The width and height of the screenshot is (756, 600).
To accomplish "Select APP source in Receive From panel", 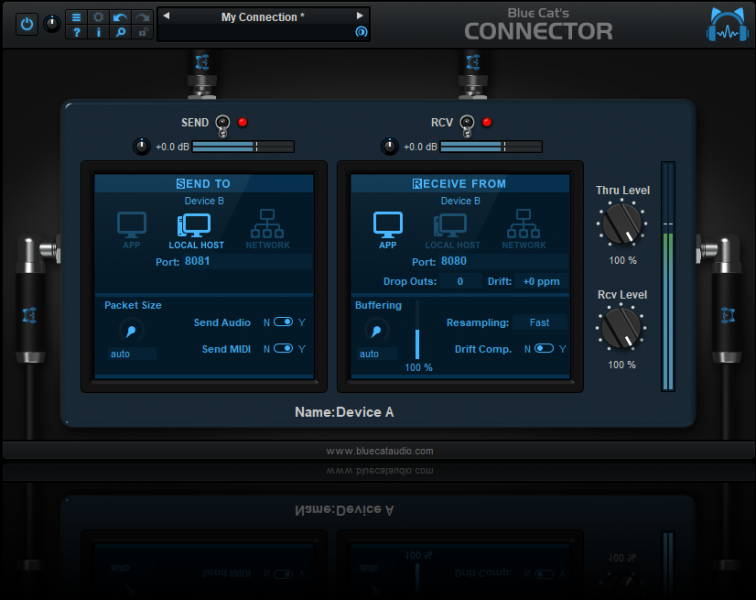I will click(x=388, y=230).
